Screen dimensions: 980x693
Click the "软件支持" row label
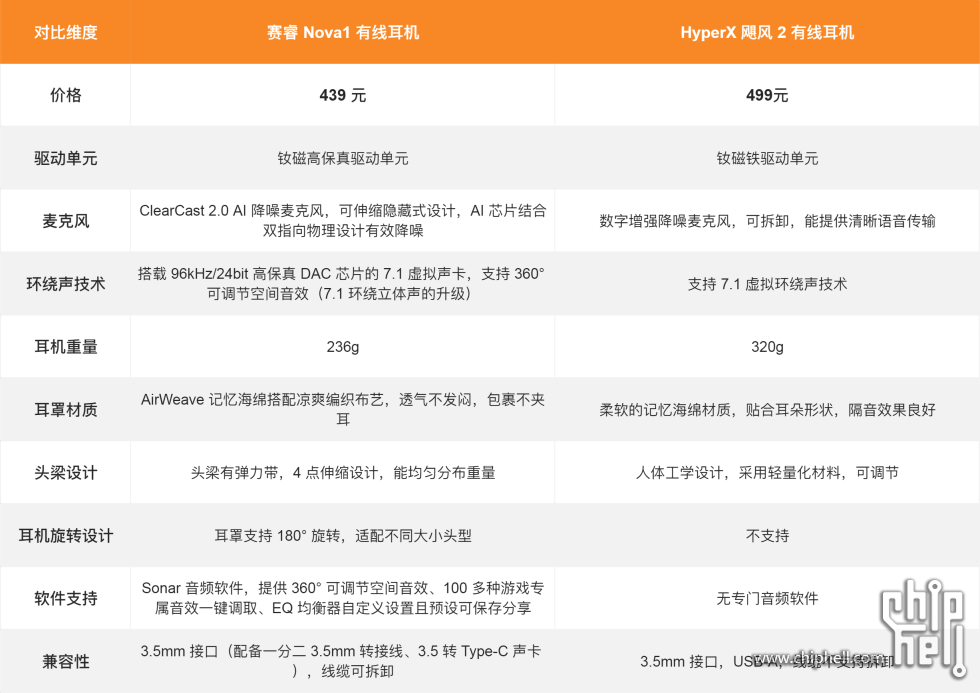(x=66, y=598)
